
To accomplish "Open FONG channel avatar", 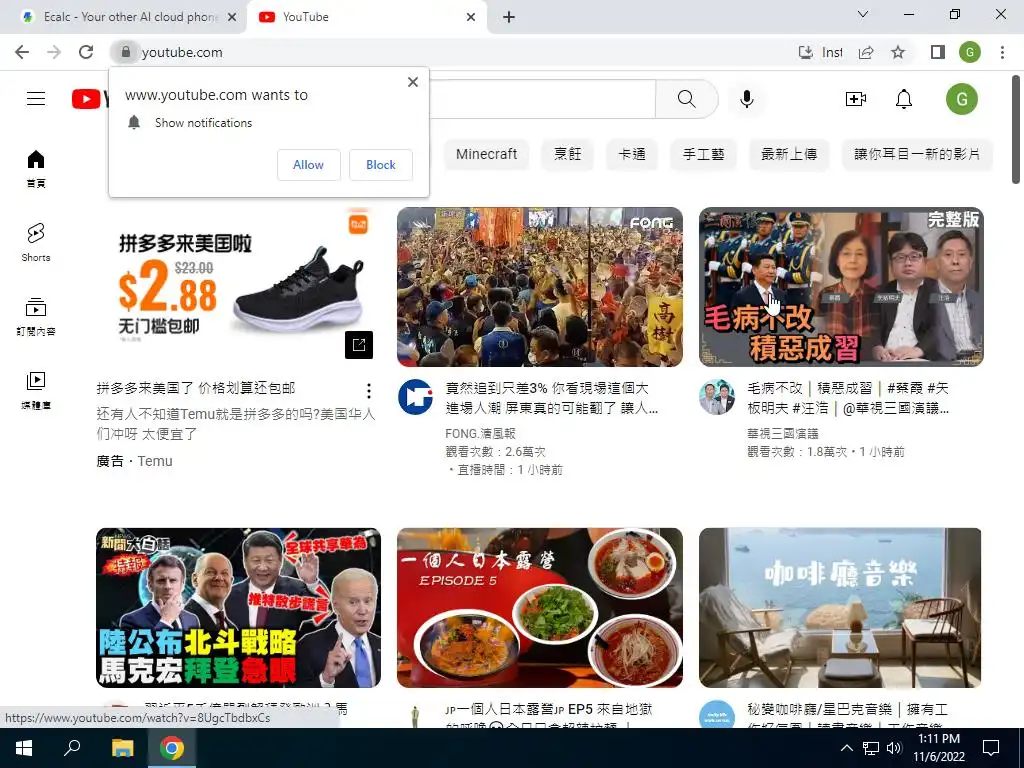I will (415, 396).
